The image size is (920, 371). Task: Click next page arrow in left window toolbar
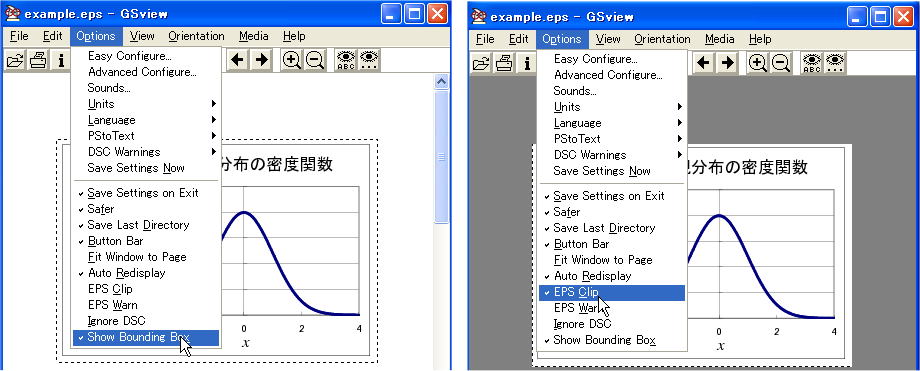tap(262, 60)
